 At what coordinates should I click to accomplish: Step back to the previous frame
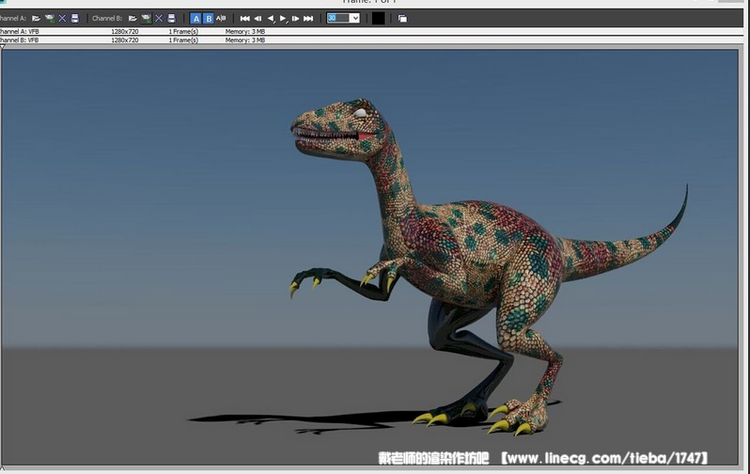click(258, 19)
